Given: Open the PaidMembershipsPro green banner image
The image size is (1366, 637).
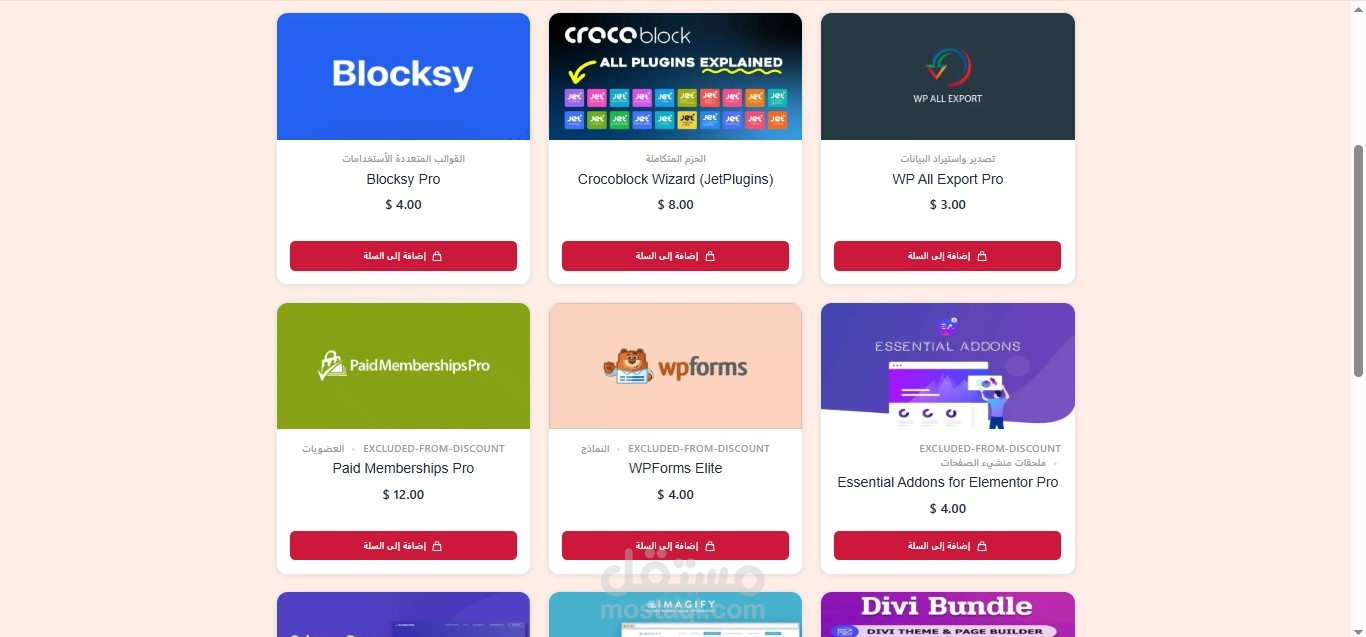Looking at the screenshot, I should tap(403, 366).
